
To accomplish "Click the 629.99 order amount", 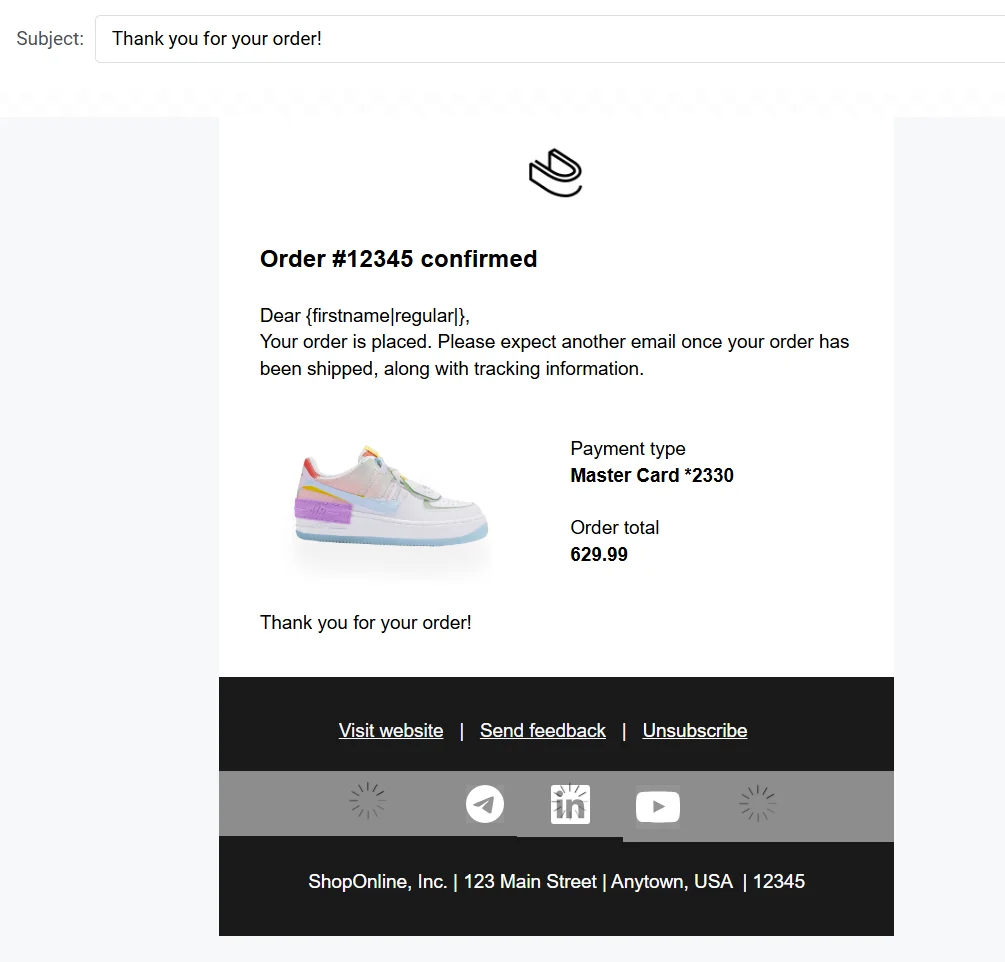I will (598, 554).
